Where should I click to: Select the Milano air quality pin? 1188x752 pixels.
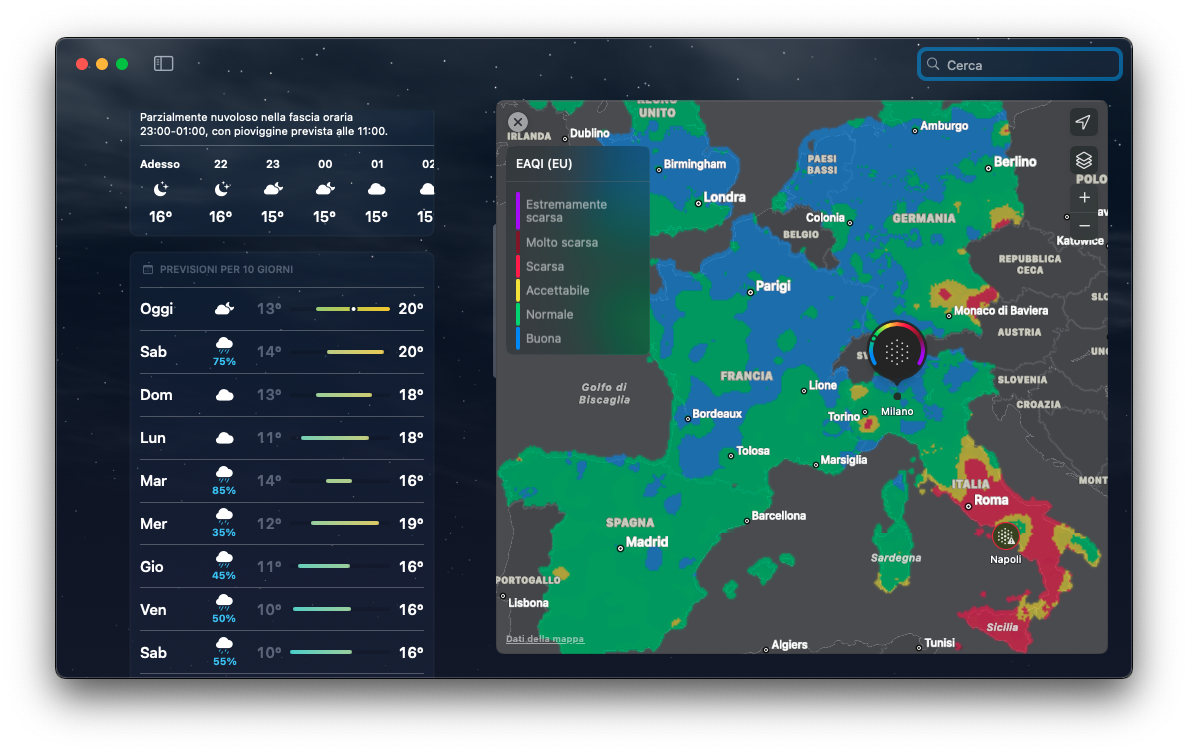(x=897, y=351)
